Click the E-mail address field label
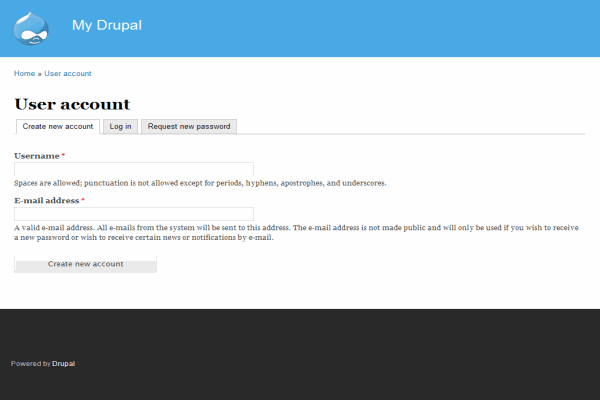The image size is (600, 400). 46,200
